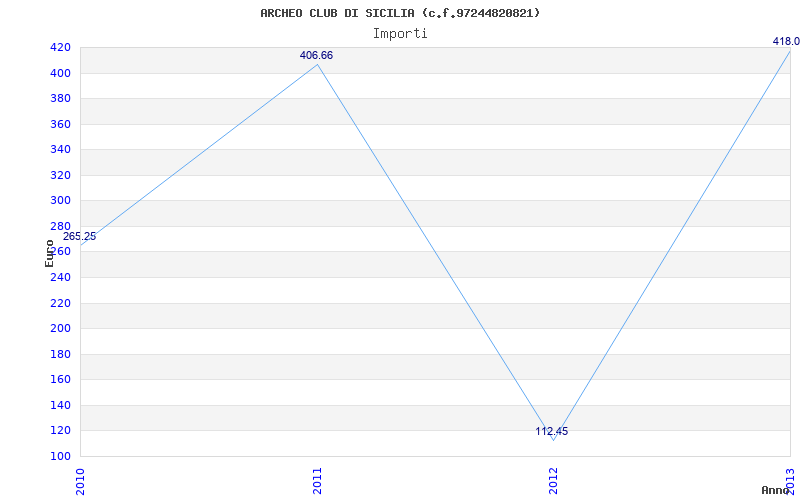
Task: Click the 406.66 data point label
Action: coord(316,56)
